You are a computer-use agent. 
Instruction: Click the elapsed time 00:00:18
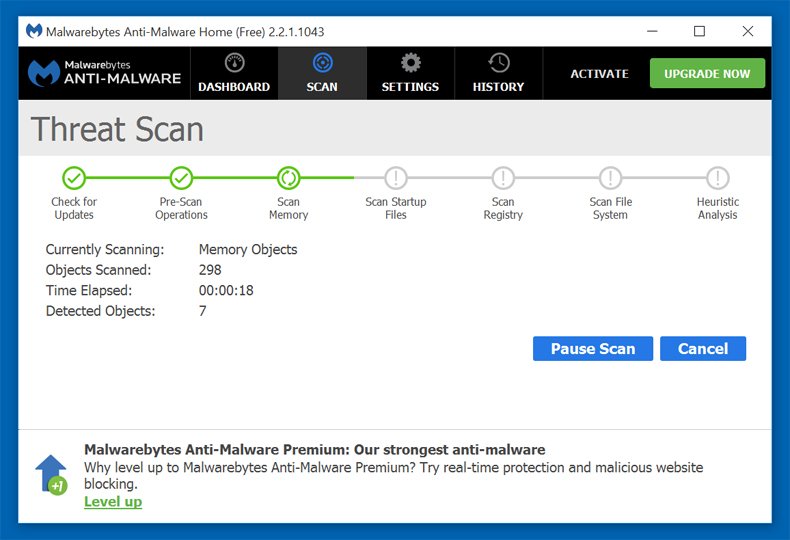226,291
